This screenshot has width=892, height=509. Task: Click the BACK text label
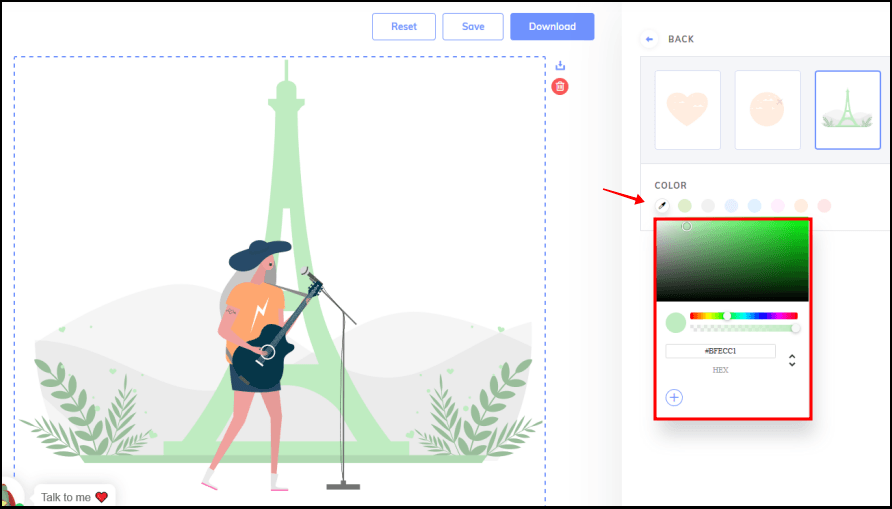(x=681, y=39)
